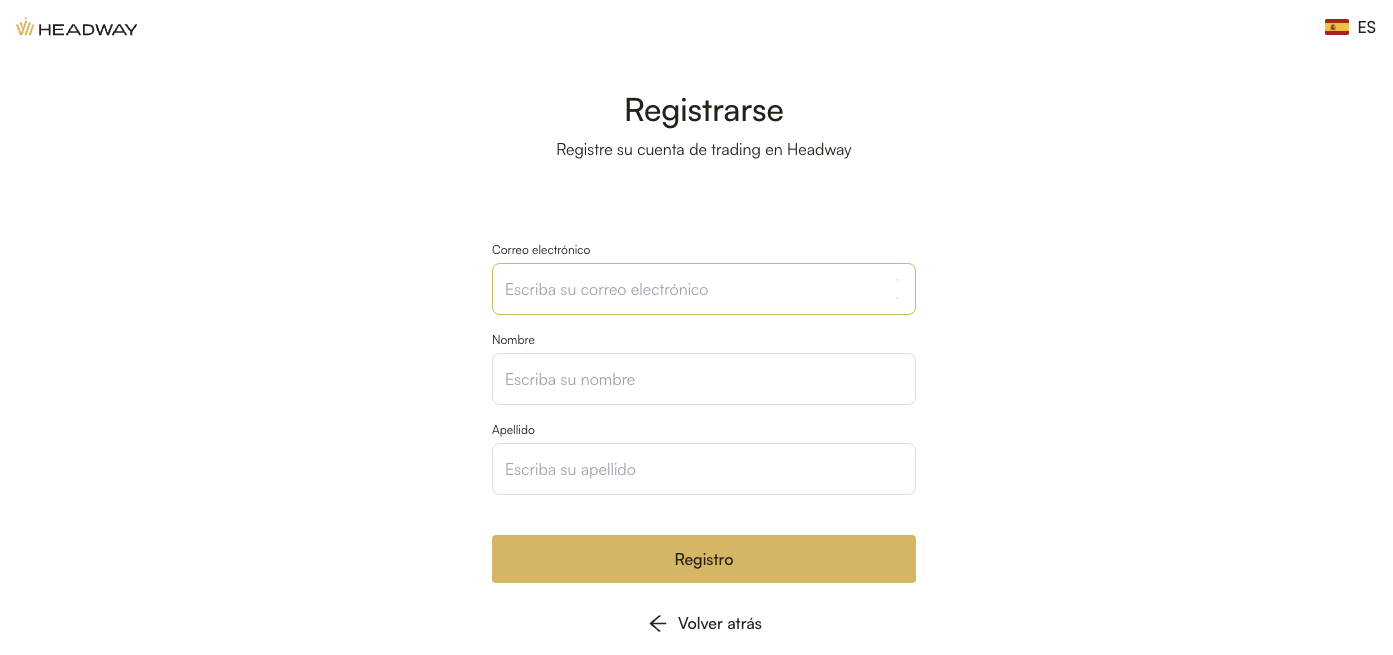Click the Registrarse page heading
Viewport: 1393px width, 655px height.
tap(703, 109)
